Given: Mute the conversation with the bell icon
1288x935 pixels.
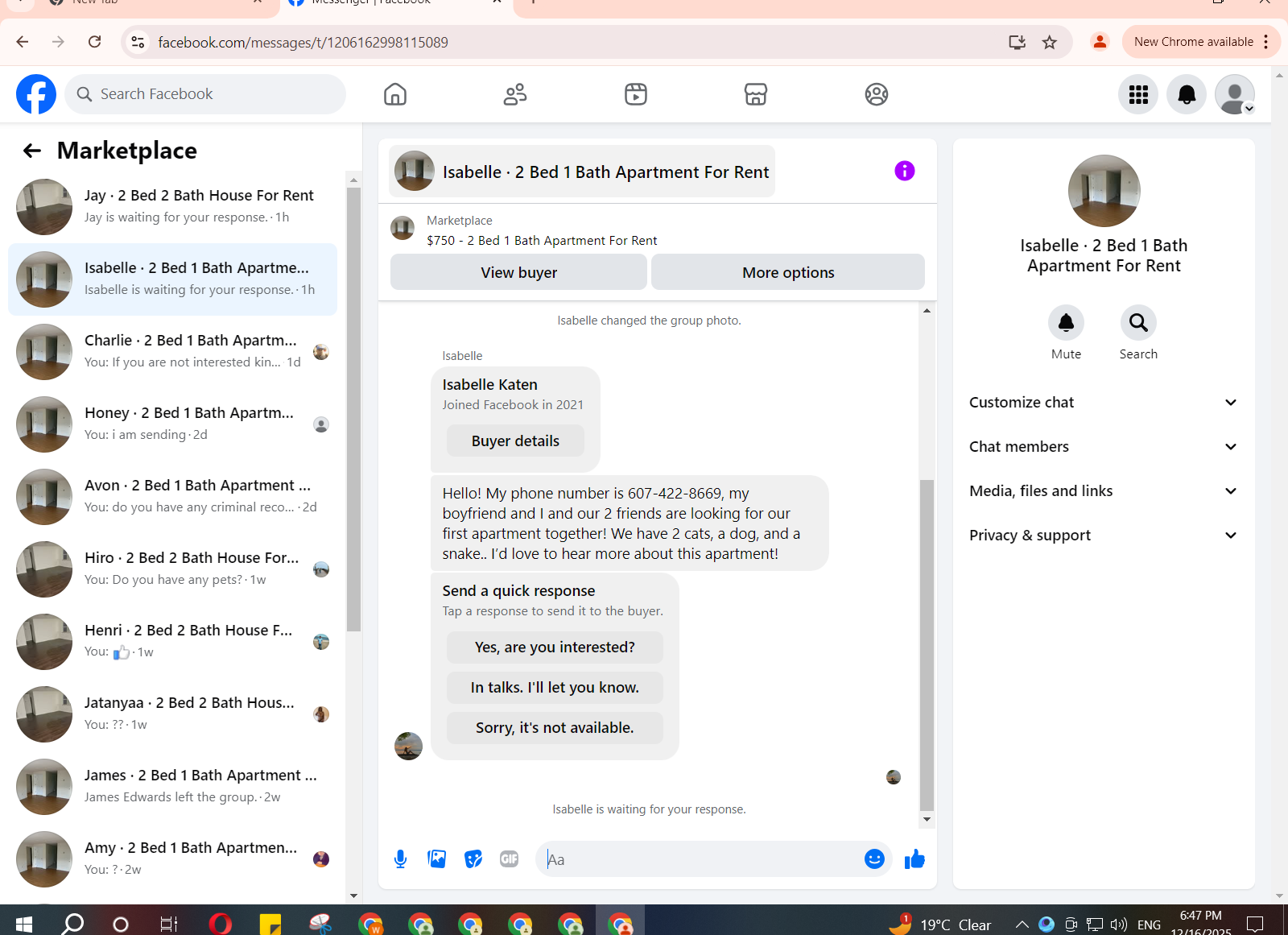Looking at the screenshot, I should 1066,323.
